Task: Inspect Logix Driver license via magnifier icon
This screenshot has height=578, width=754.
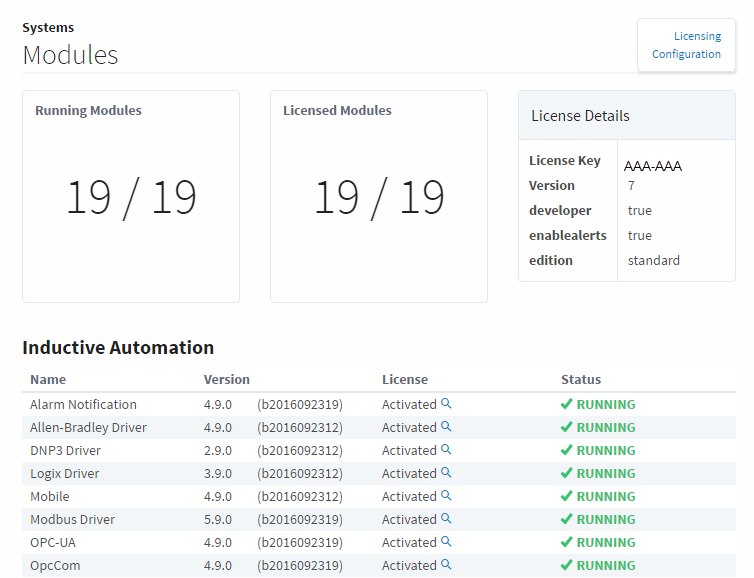Action: [447, 473]
